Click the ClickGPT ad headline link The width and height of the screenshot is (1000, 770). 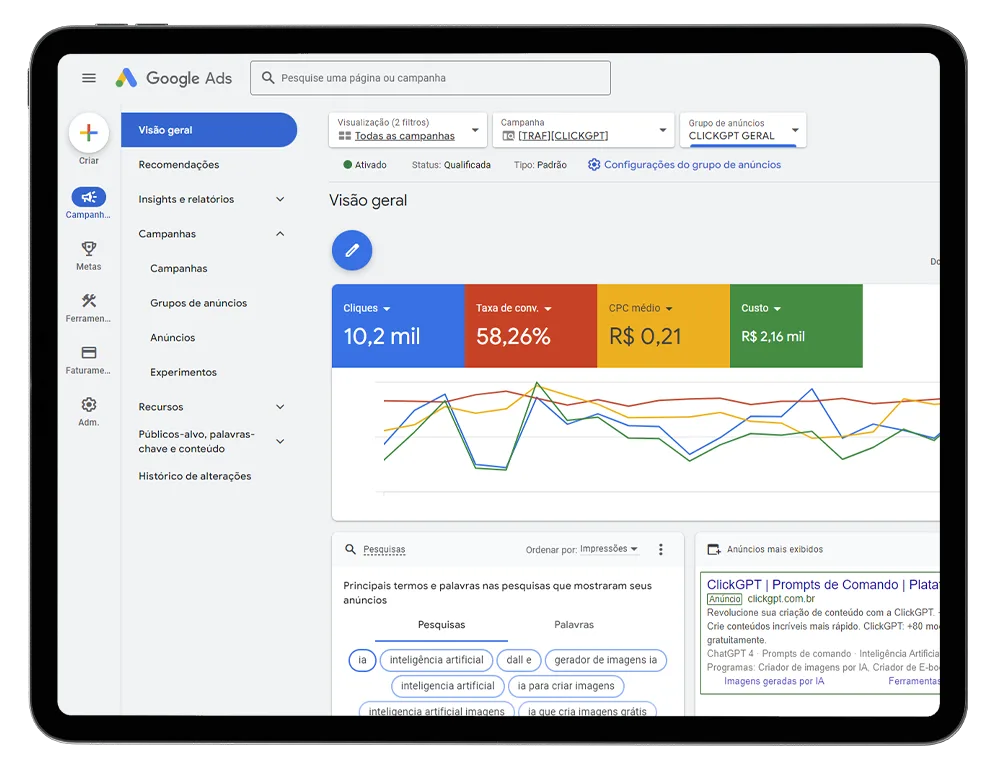[822, 584]
